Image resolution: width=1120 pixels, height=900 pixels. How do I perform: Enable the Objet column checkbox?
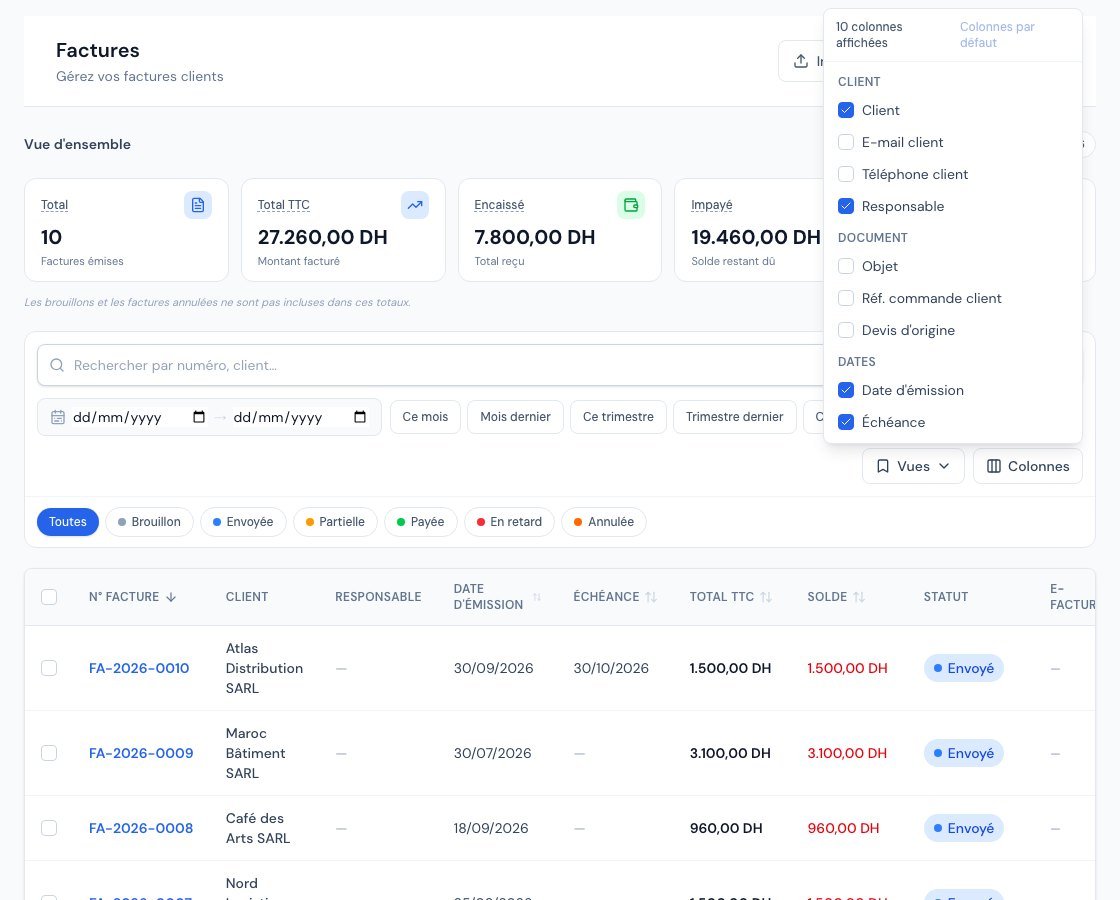click(x=846, y=266)
